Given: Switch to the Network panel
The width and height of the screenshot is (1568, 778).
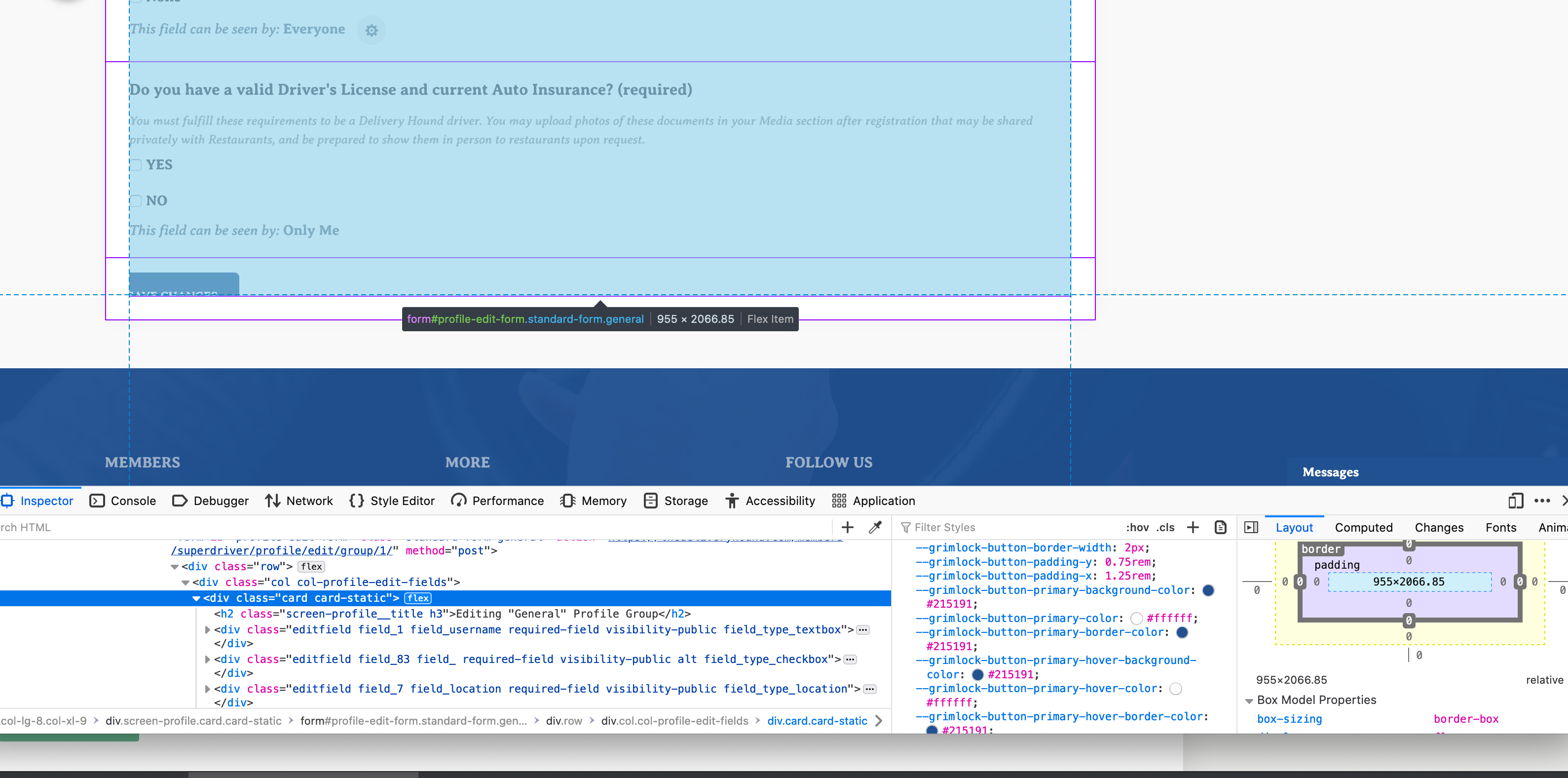Looking at the screenshot, I should [299, 500].
